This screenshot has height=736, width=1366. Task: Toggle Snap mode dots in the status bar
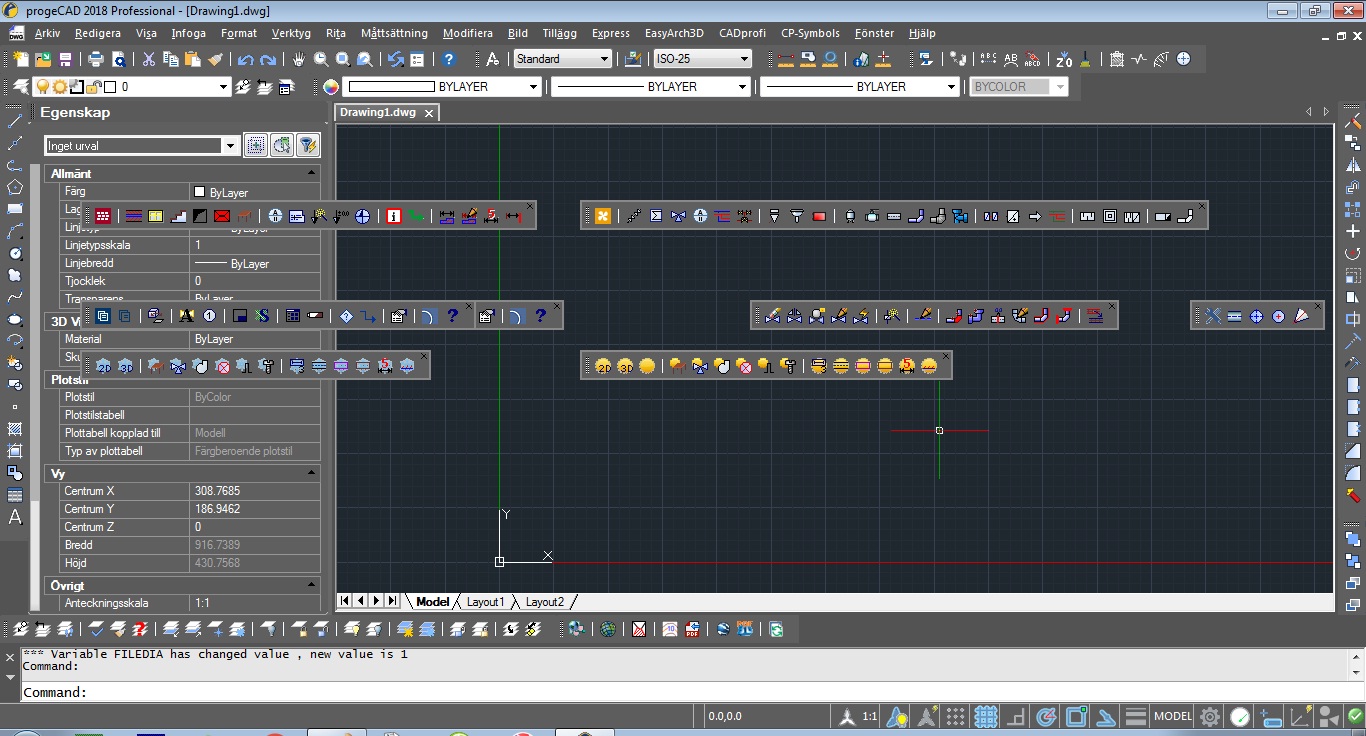point(956,716)
